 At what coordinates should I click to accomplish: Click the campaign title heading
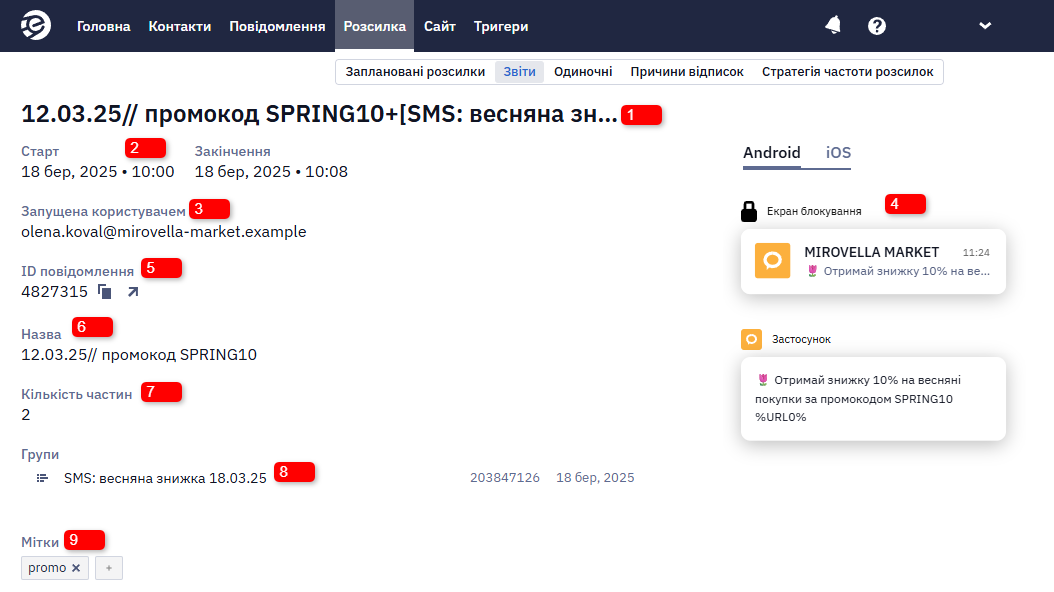pos(319,114)
